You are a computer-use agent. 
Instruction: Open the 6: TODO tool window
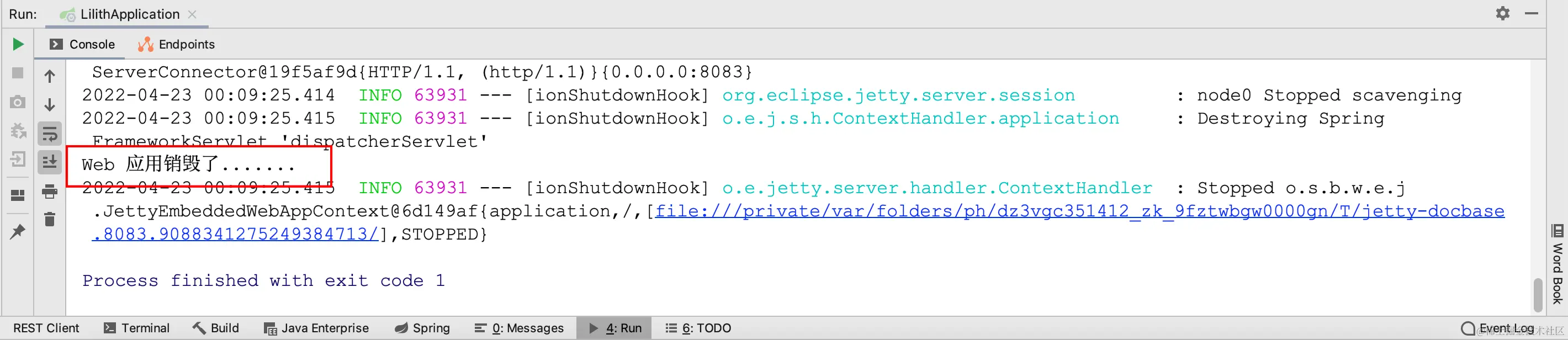(x=698, y=328)
